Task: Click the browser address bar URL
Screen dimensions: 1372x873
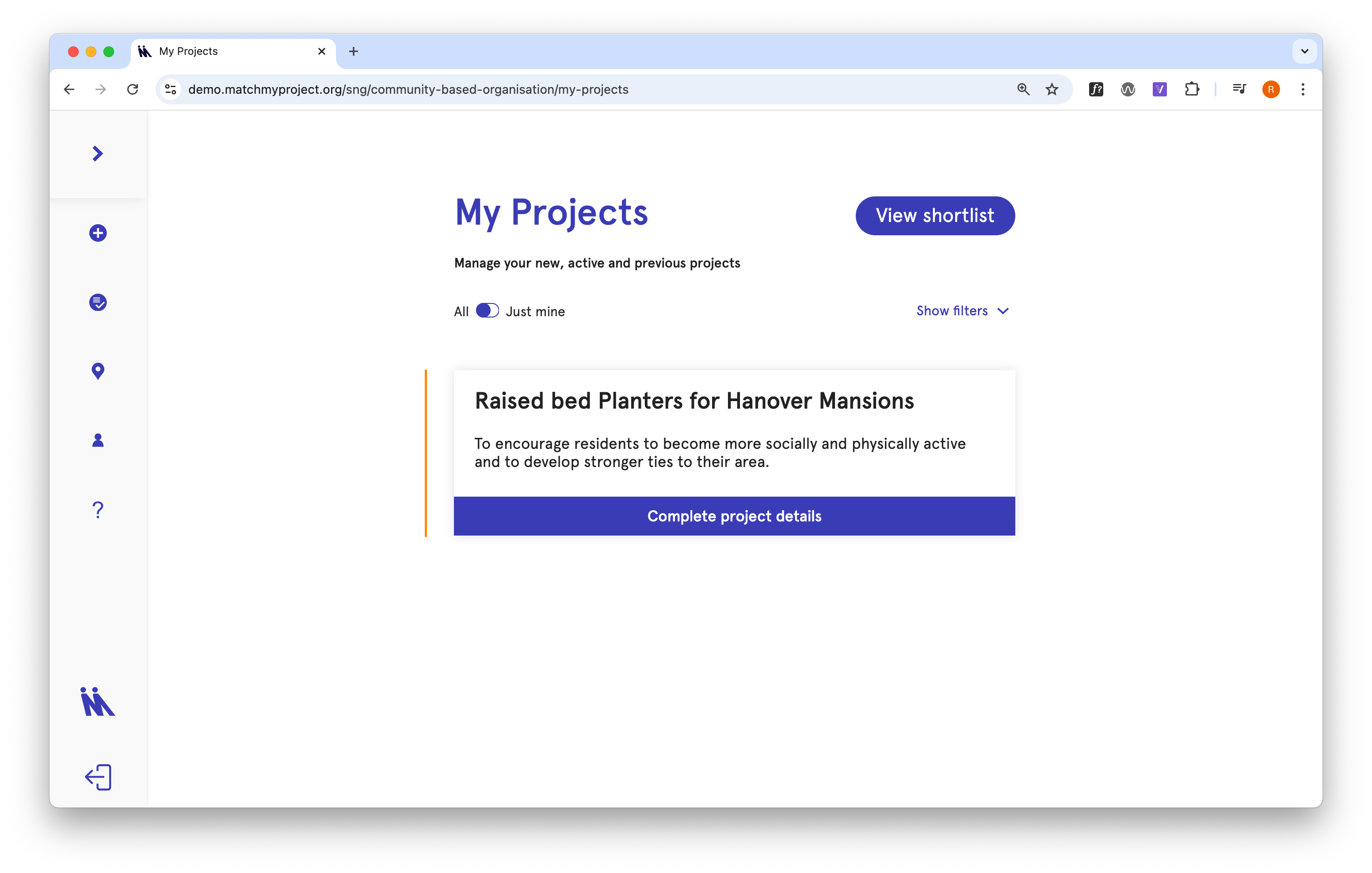Action: point(408,89)
